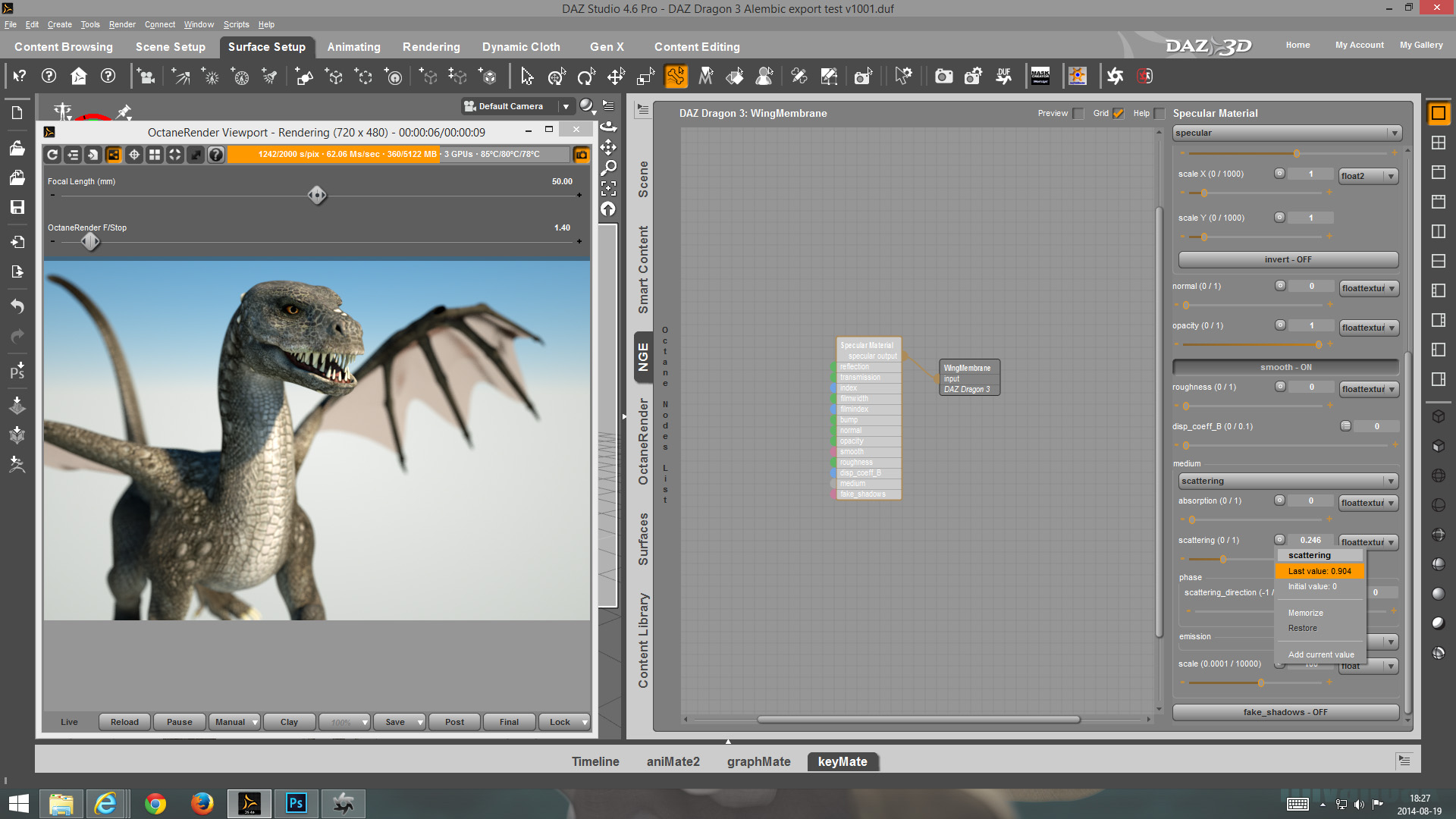
Task: Click the Save file icon in left sidebar
Action: [17, 207]
